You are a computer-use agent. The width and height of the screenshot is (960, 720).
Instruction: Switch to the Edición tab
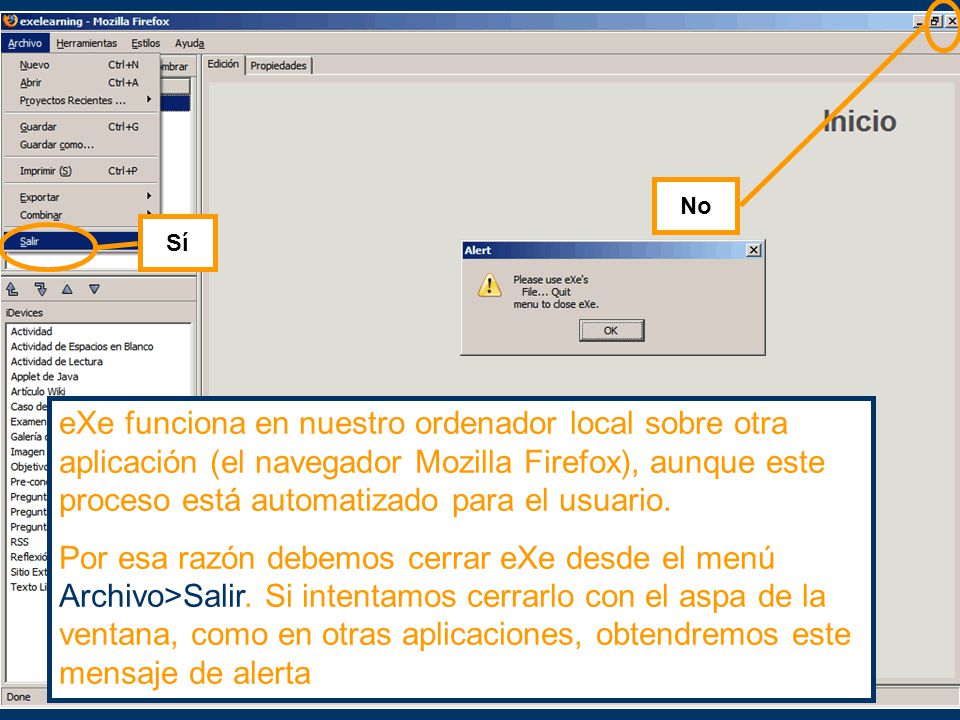tap(223, 64)
